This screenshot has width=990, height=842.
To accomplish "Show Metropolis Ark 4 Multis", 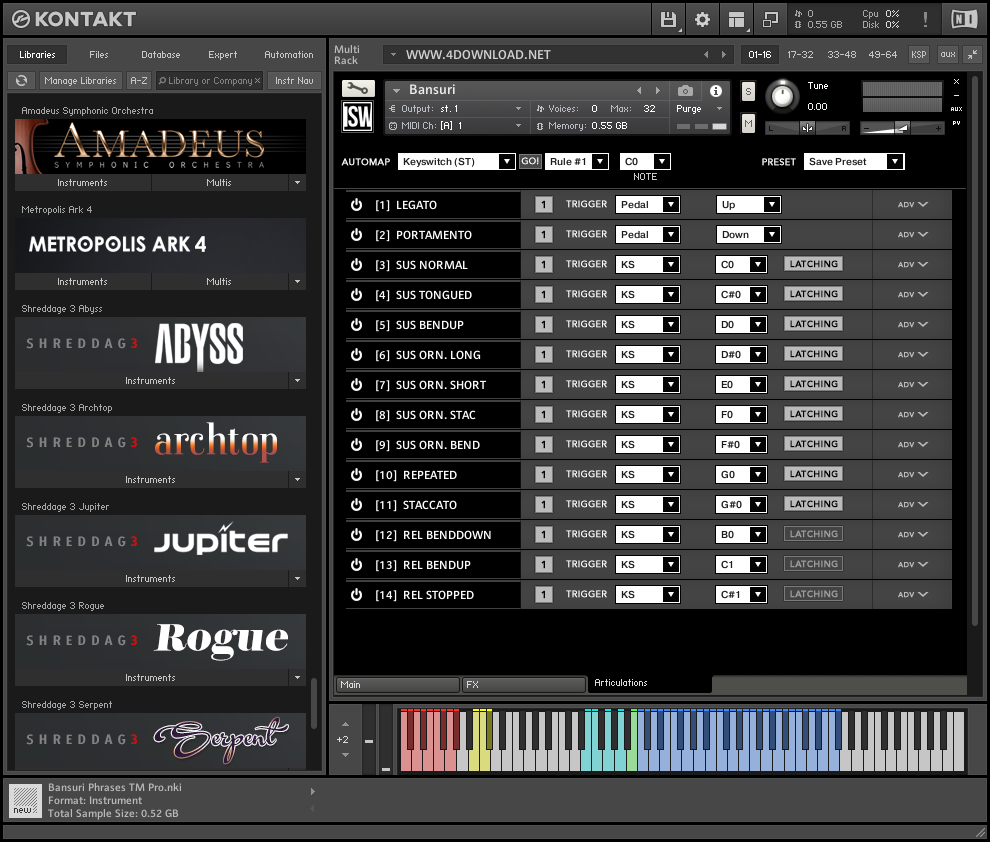I will point(218,282).
